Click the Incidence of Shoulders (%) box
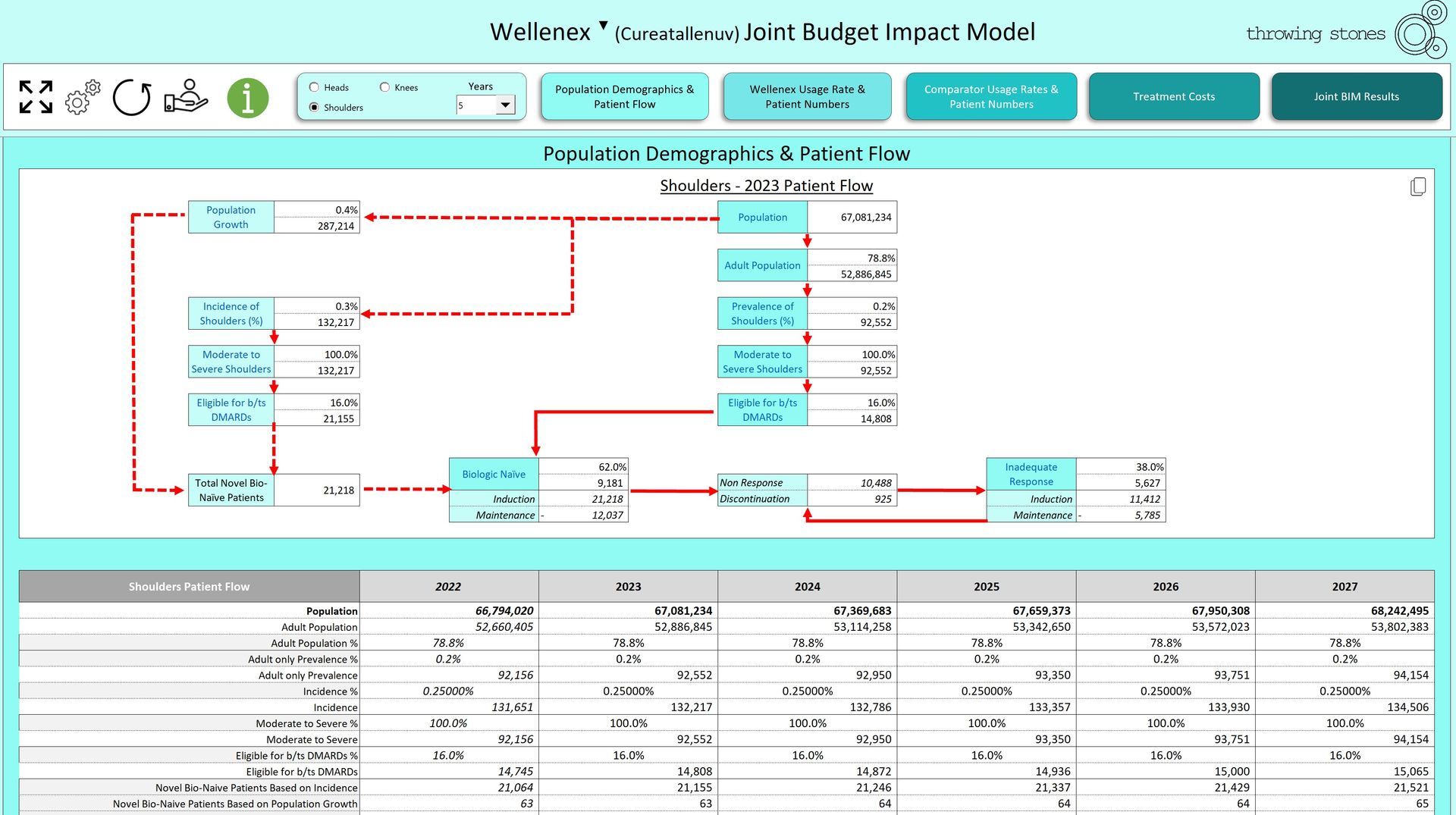 coord(231,314)
